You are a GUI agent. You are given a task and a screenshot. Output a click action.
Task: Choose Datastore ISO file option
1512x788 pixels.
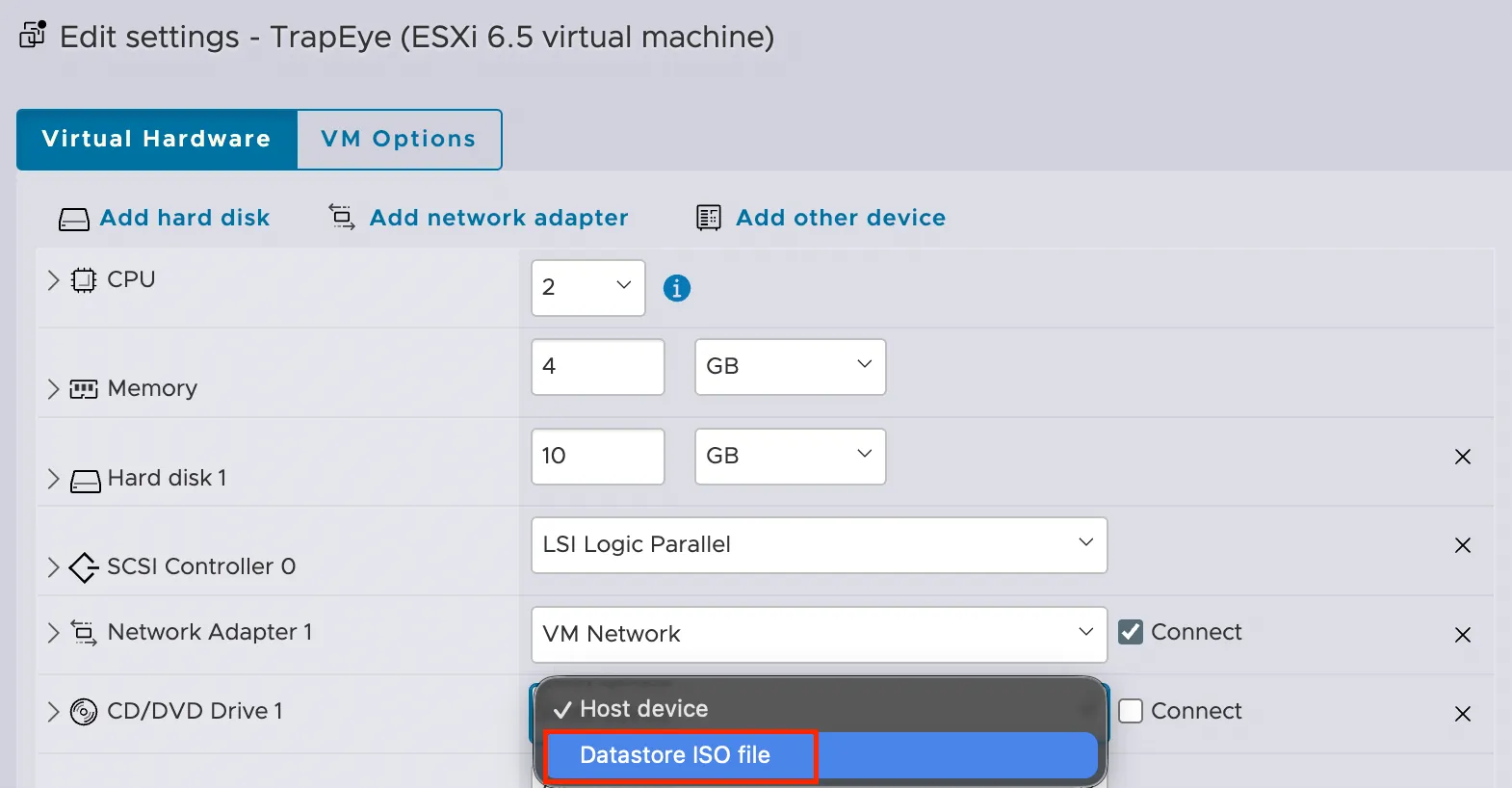tap(820, 755)
